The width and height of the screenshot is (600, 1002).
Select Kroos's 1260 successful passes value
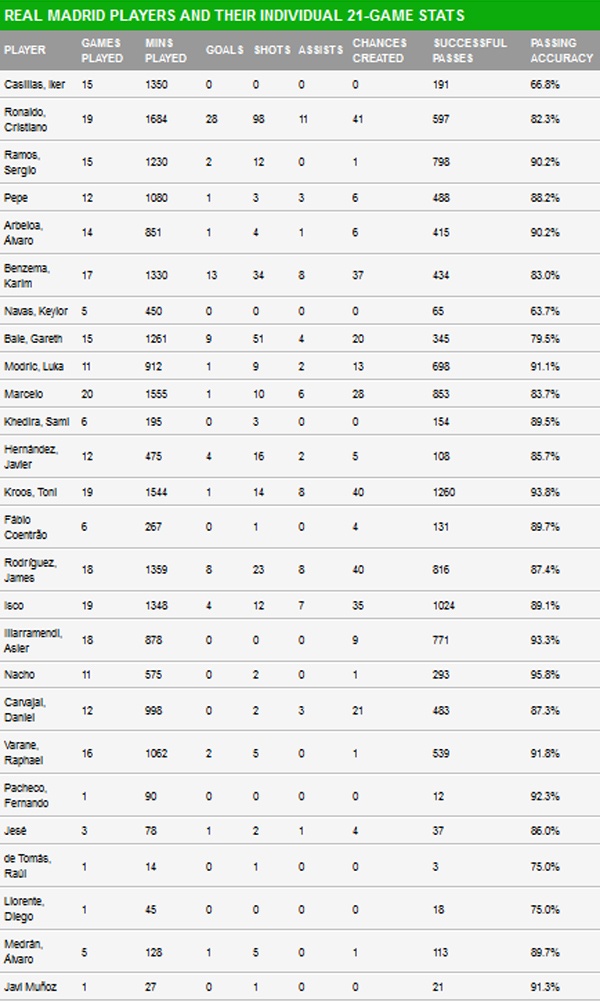tap(448, 493)
